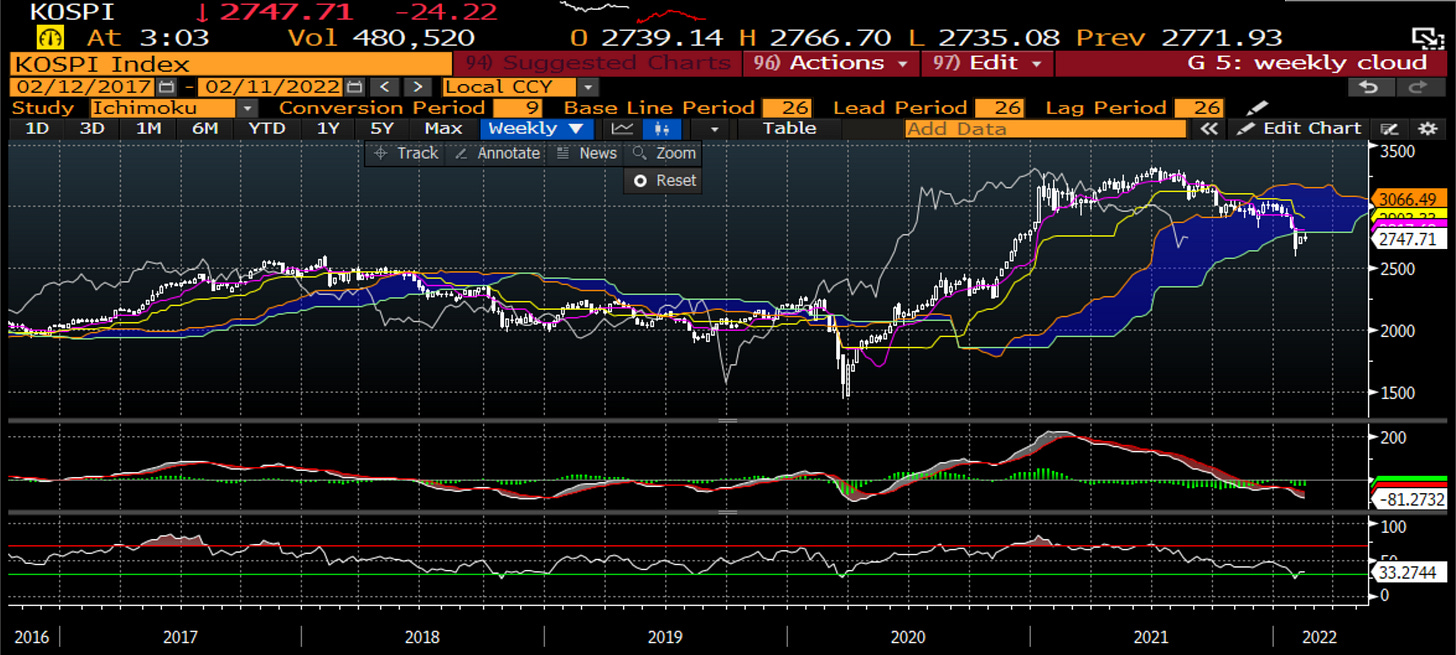Screen dimensions: 1456x655
Task: Switch to line chart icon
Action: pos(623,128)
